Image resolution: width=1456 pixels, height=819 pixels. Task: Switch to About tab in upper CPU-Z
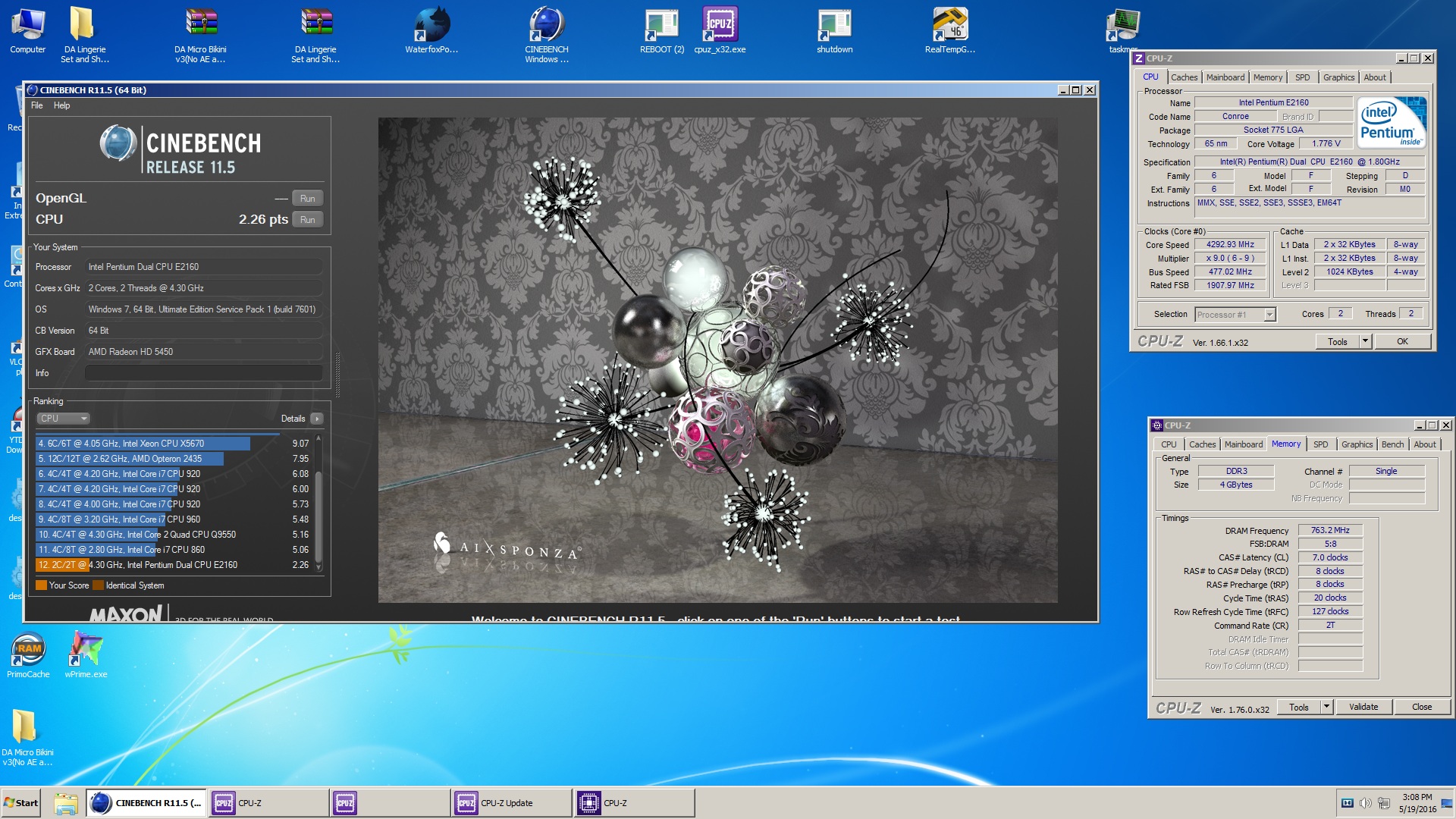(1375, 77)
